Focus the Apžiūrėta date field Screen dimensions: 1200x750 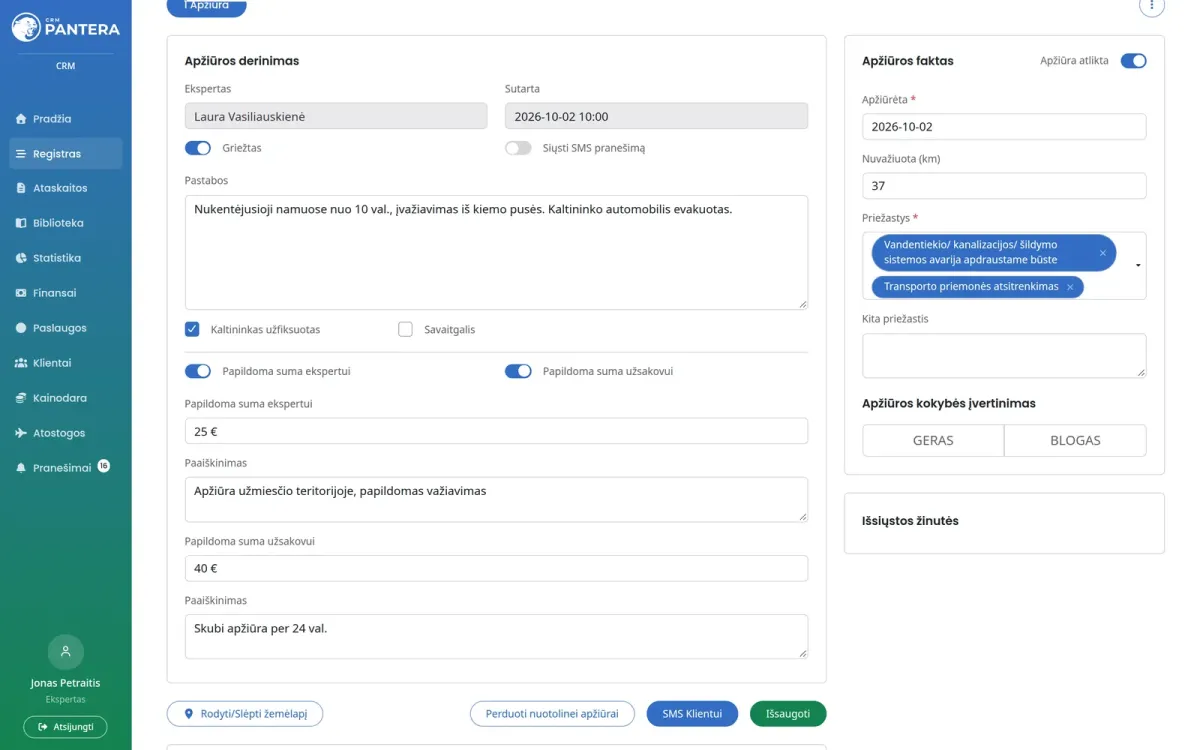[1004, 127]
